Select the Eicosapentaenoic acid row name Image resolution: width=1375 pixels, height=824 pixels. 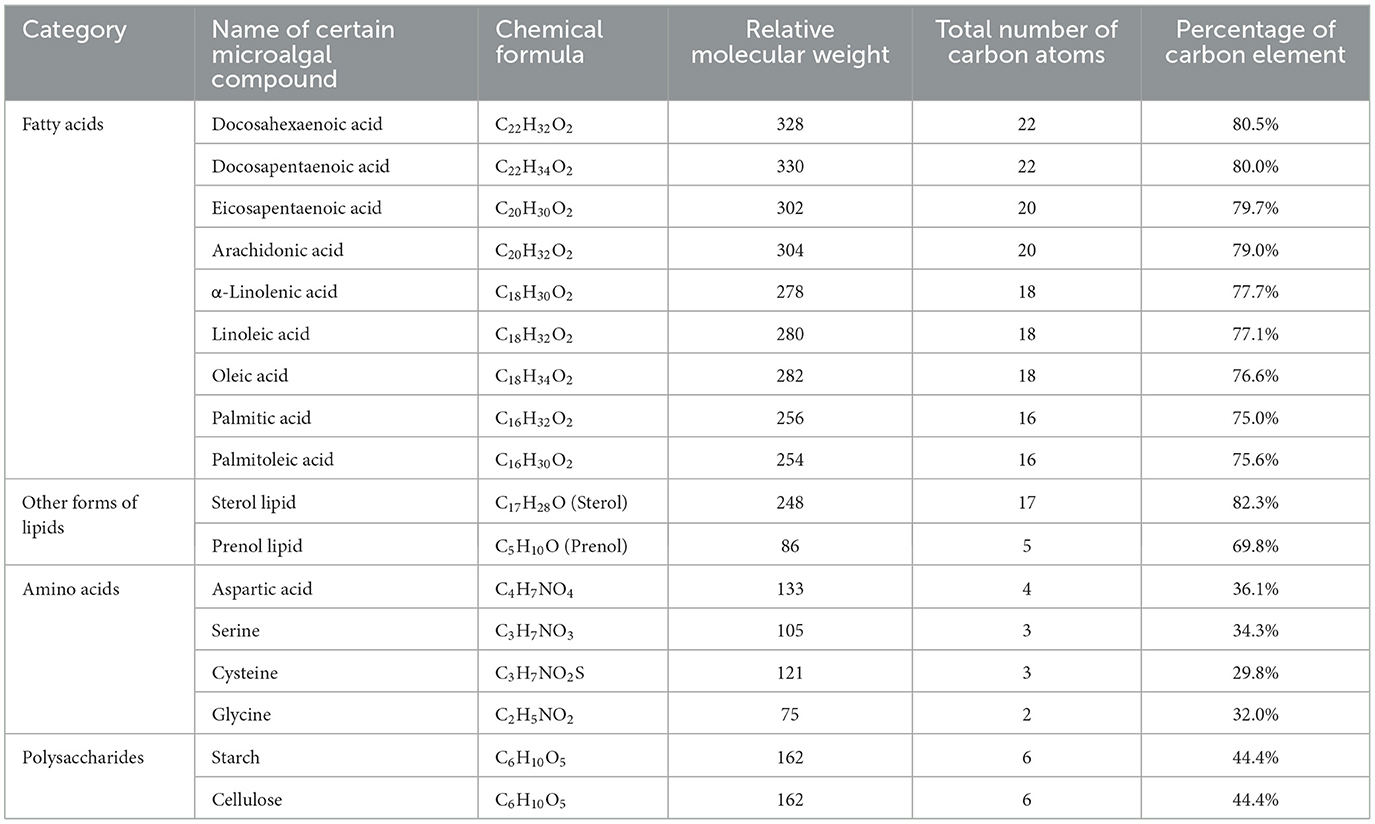pyautogui.click(x=297, y=208)
